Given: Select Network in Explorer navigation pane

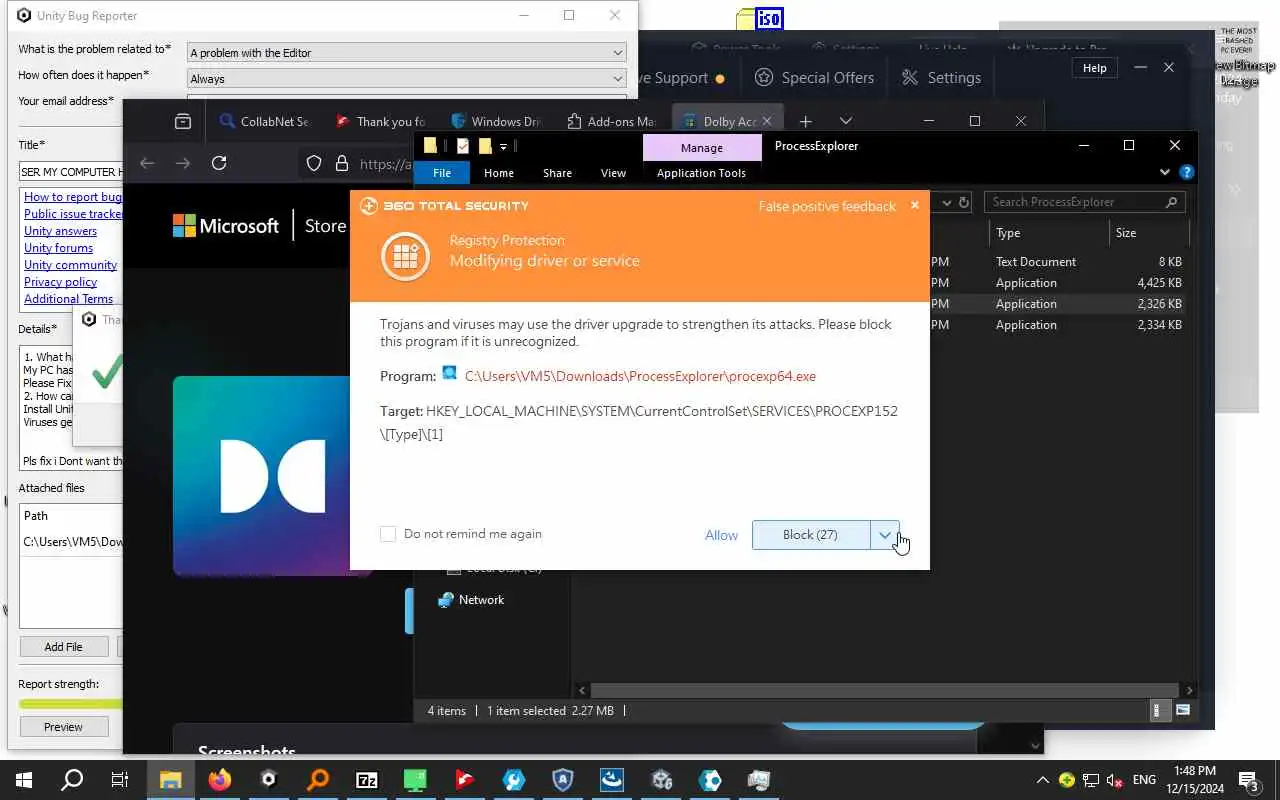Looking at the screenshot, I should pyautogui.click(x=481, y=600).
